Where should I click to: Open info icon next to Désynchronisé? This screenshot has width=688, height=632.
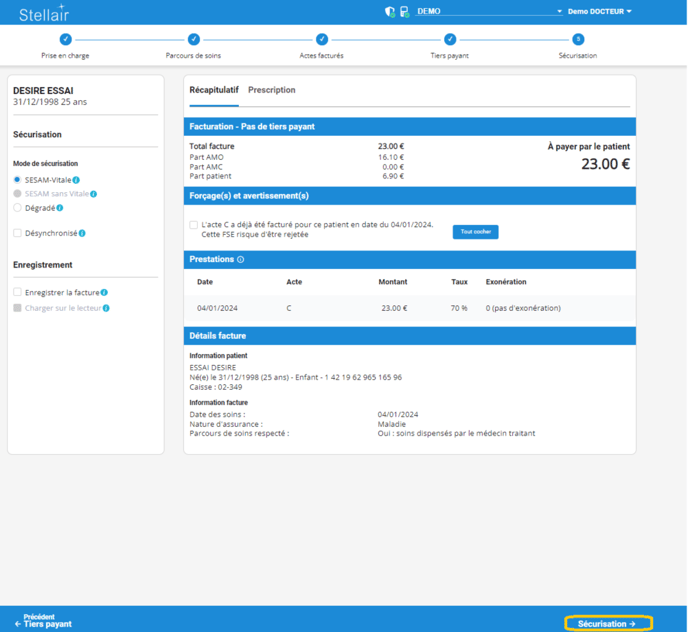(82, 233)
